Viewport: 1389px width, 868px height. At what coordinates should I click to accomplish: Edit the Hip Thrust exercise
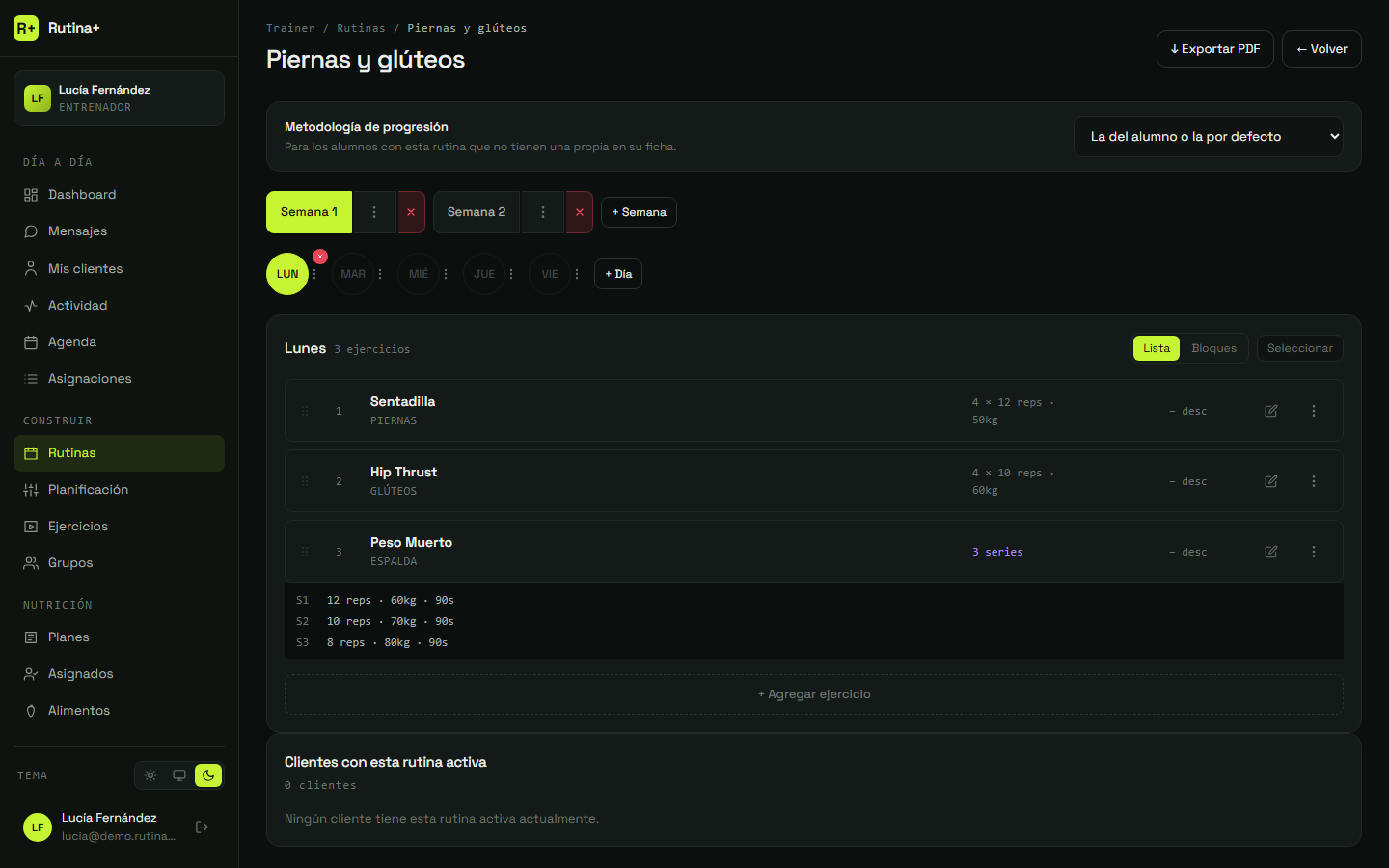1271,481
